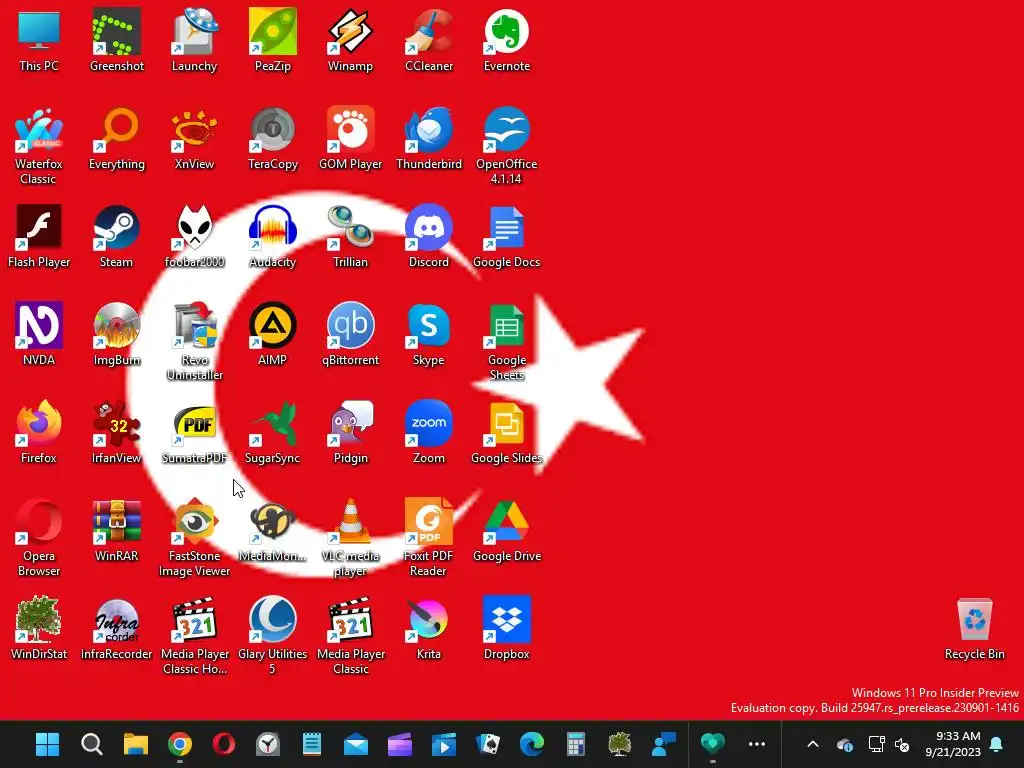Open the Calculator taskbar icon
Screen dimensions: 1024x768
pyautogui.click(x=575, y=744)
